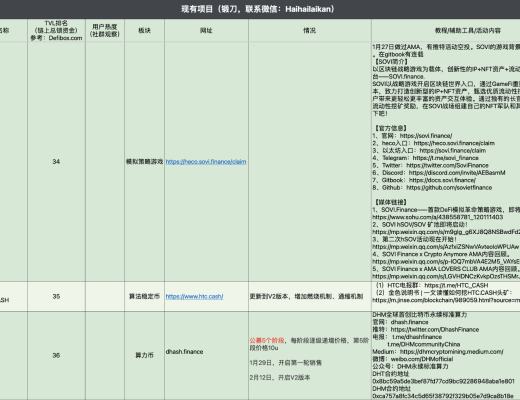Viewport: 520px width, 400px height.
Task: Select the cell with TVL rank 35
Action: click(56, 296)
